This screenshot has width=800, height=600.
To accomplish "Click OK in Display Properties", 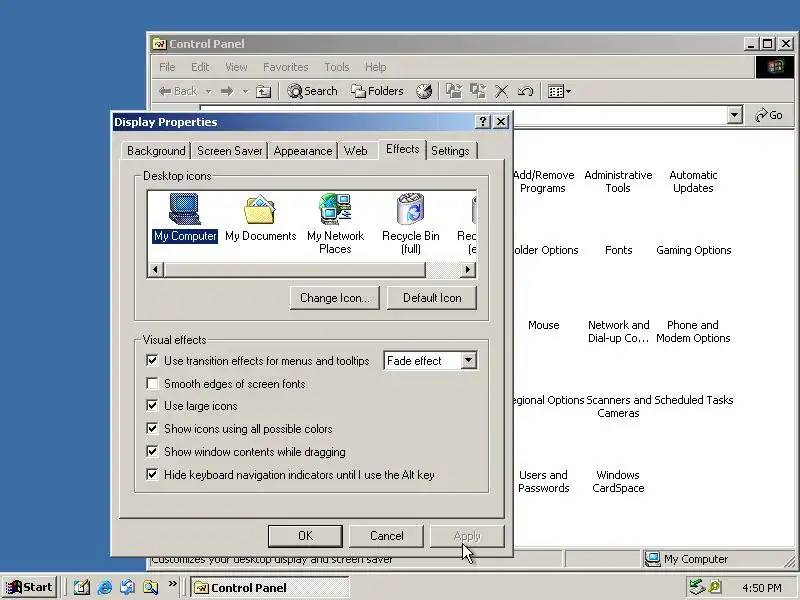I will [x=305, y=536].
